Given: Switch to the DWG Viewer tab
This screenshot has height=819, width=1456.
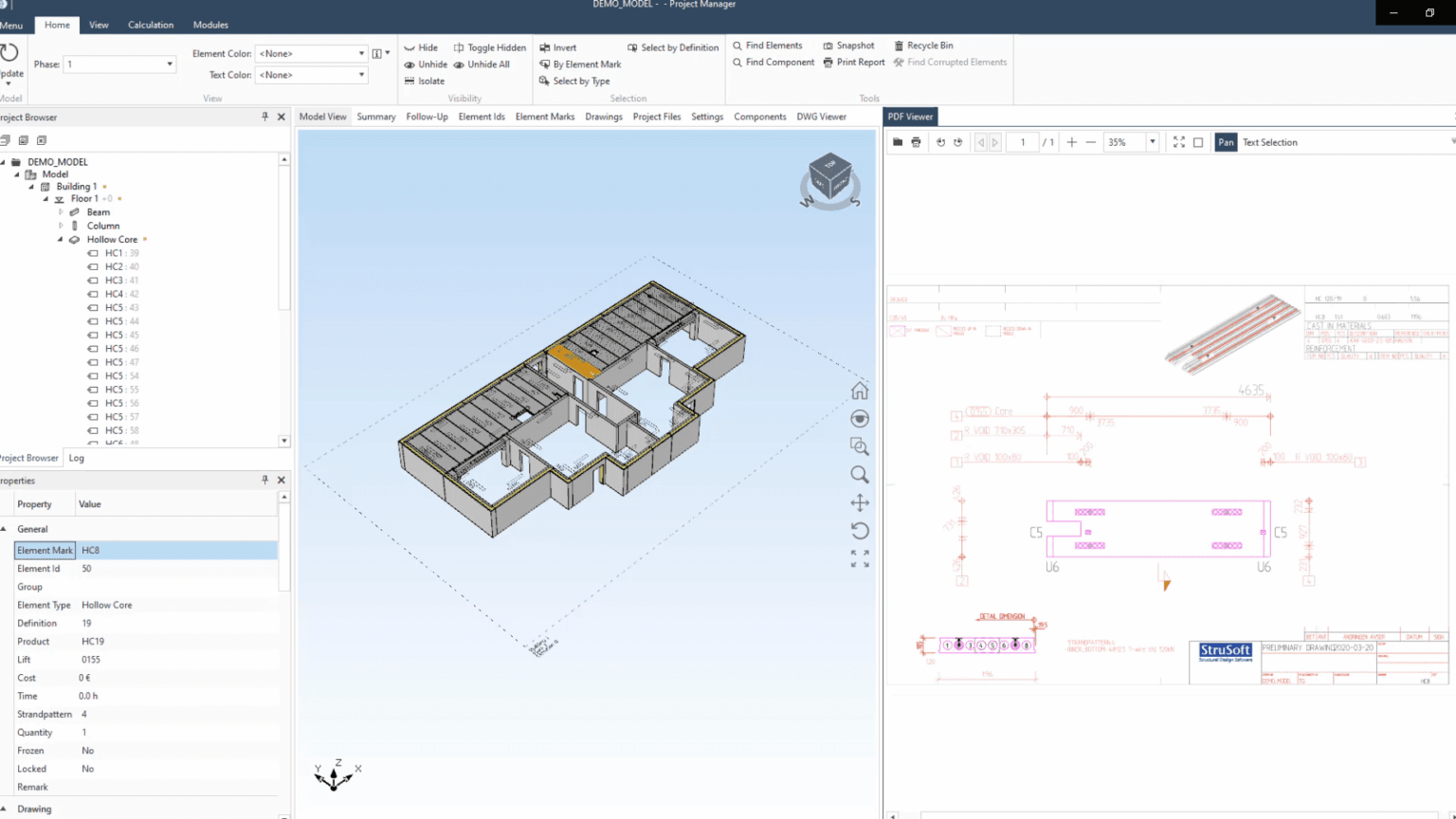Looking at the screenshot, I should 821,116.
